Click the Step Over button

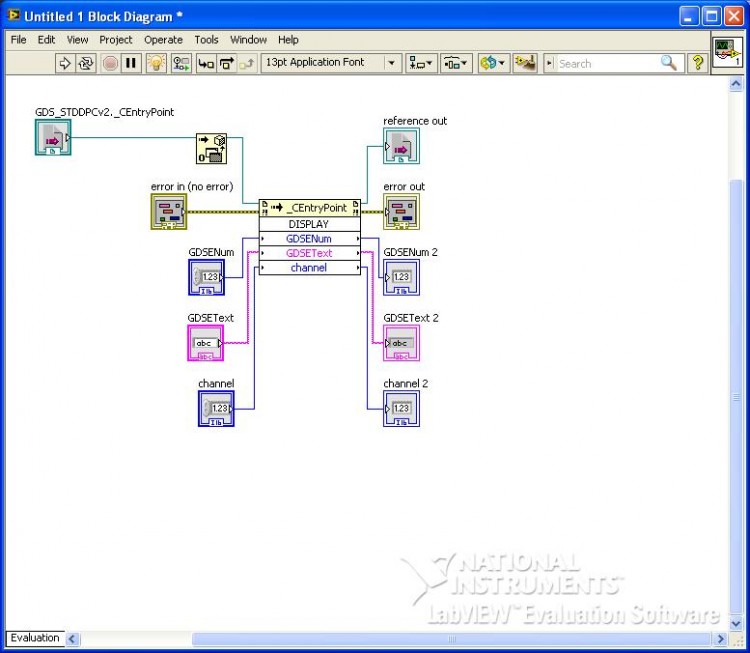point(227,63)
